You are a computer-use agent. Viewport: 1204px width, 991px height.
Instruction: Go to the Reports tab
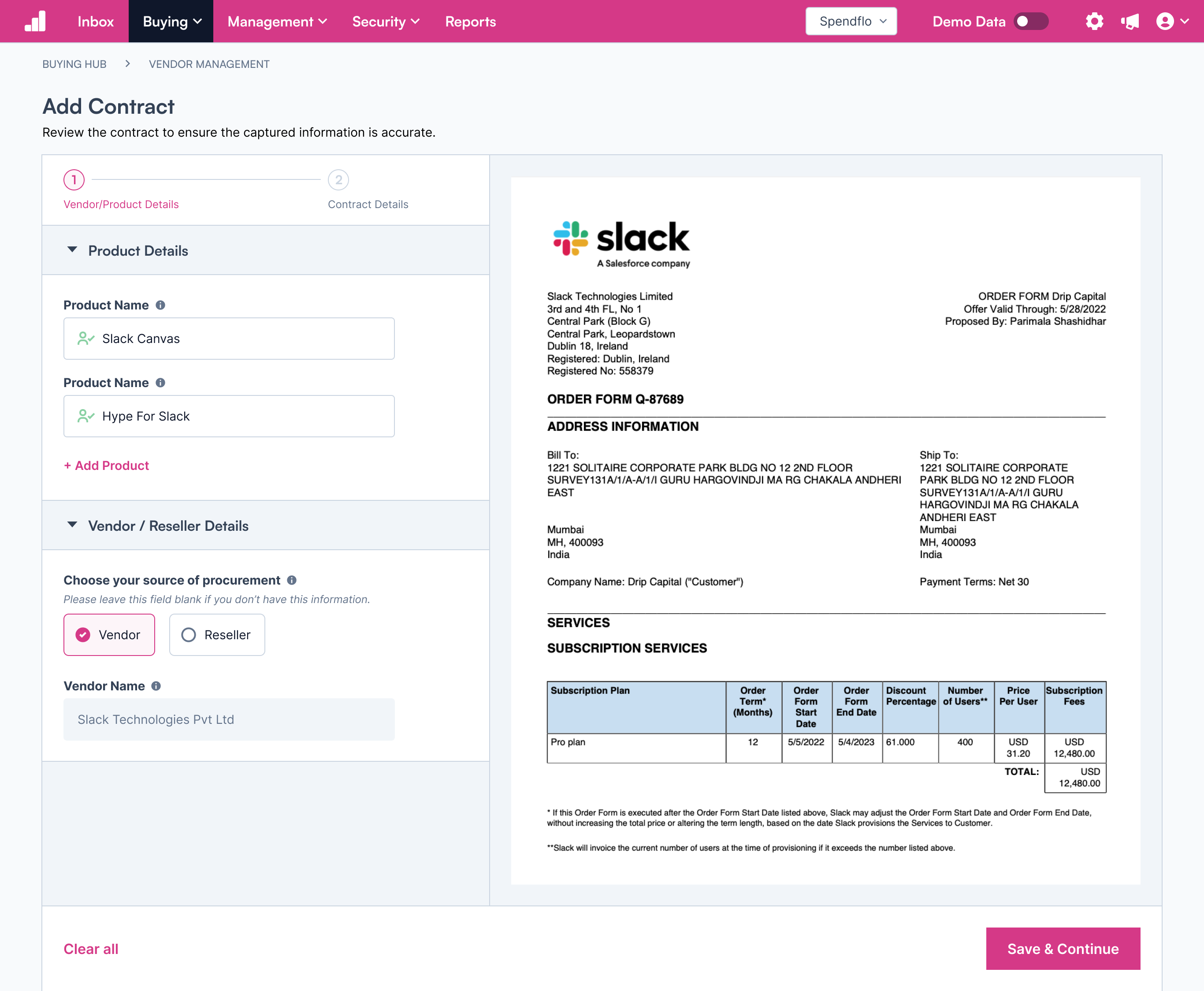470,22
